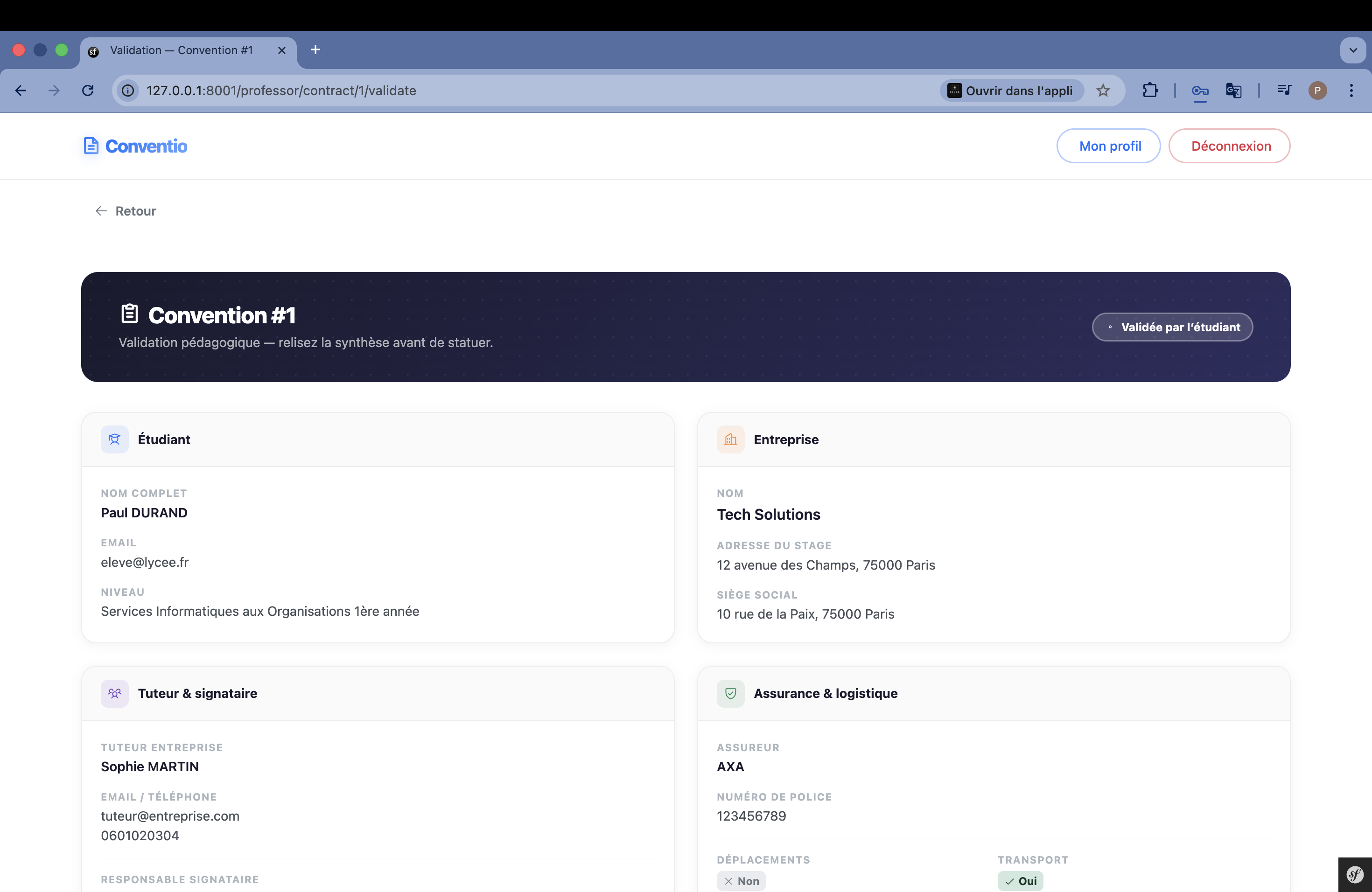This screenshot has height=892, width=1372.
Task: Expand the tab search chevron dropdown
Action: click(x=1353, y=50)
